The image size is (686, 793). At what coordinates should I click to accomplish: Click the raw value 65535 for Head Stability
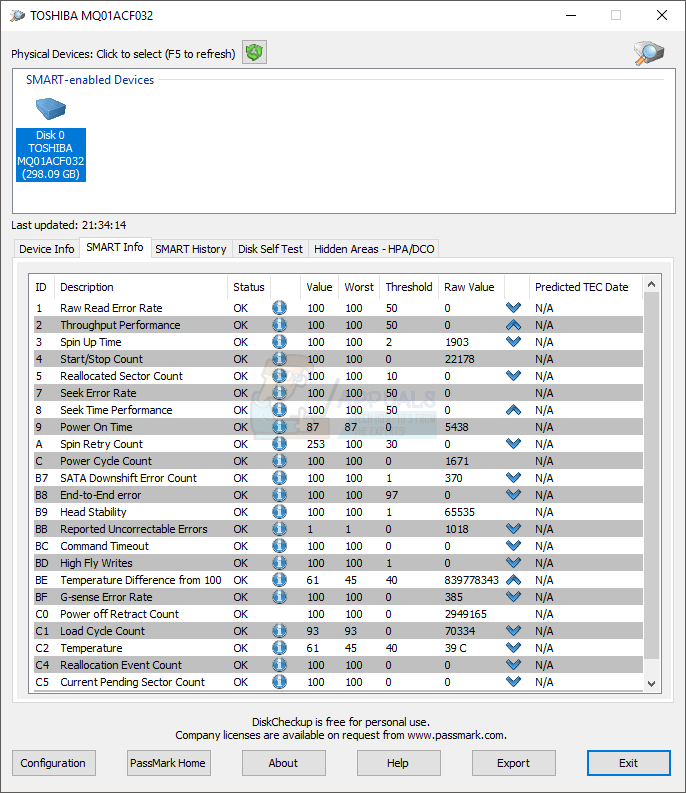[459, 512]
